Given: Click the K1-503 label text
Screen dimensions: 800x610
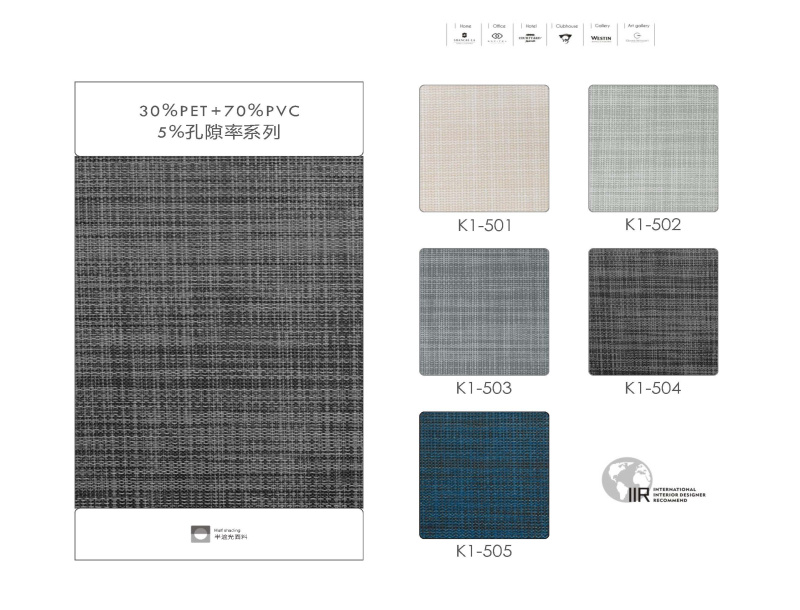Looking at the screenshot, I should [x=484, y=388].
